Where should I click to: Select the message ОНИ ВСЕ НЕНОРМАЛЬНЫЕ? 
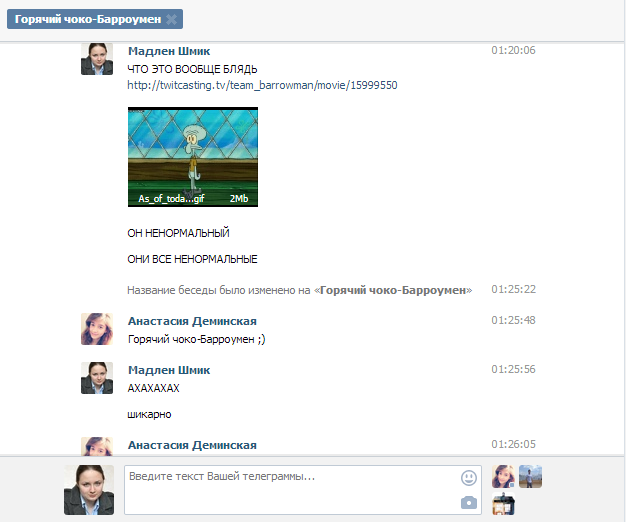192,259
